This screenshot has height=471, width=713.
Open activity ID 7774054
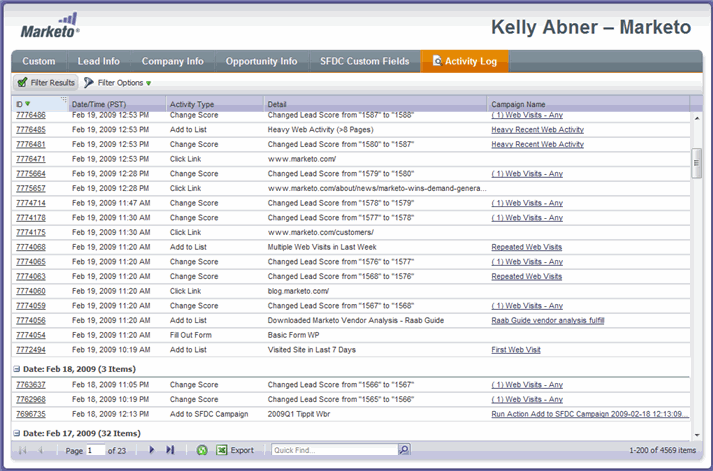click(x=31, y=335)
